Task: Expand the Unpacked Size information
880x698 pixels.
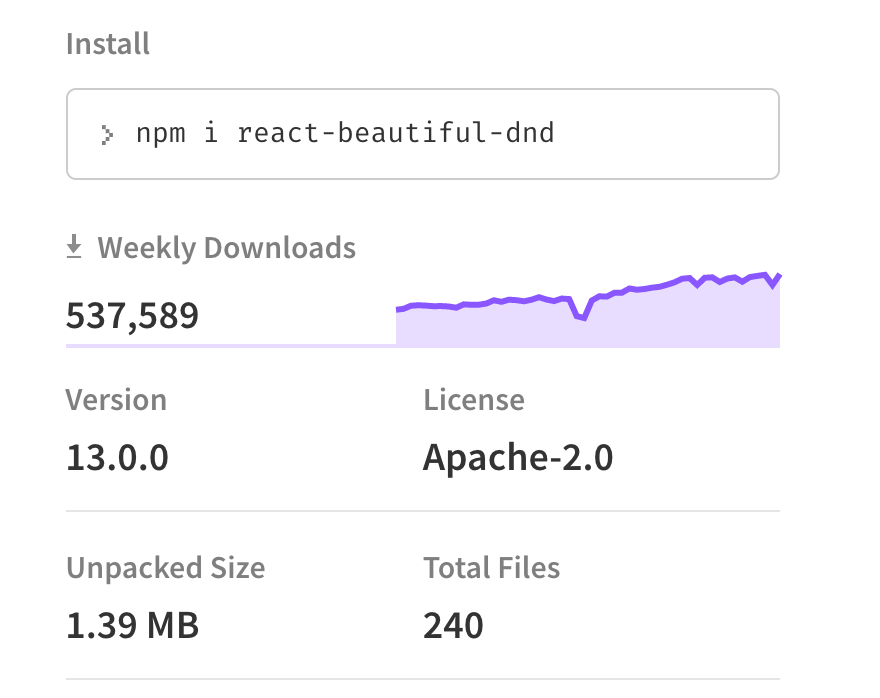Action: click(x=165, y=567)
